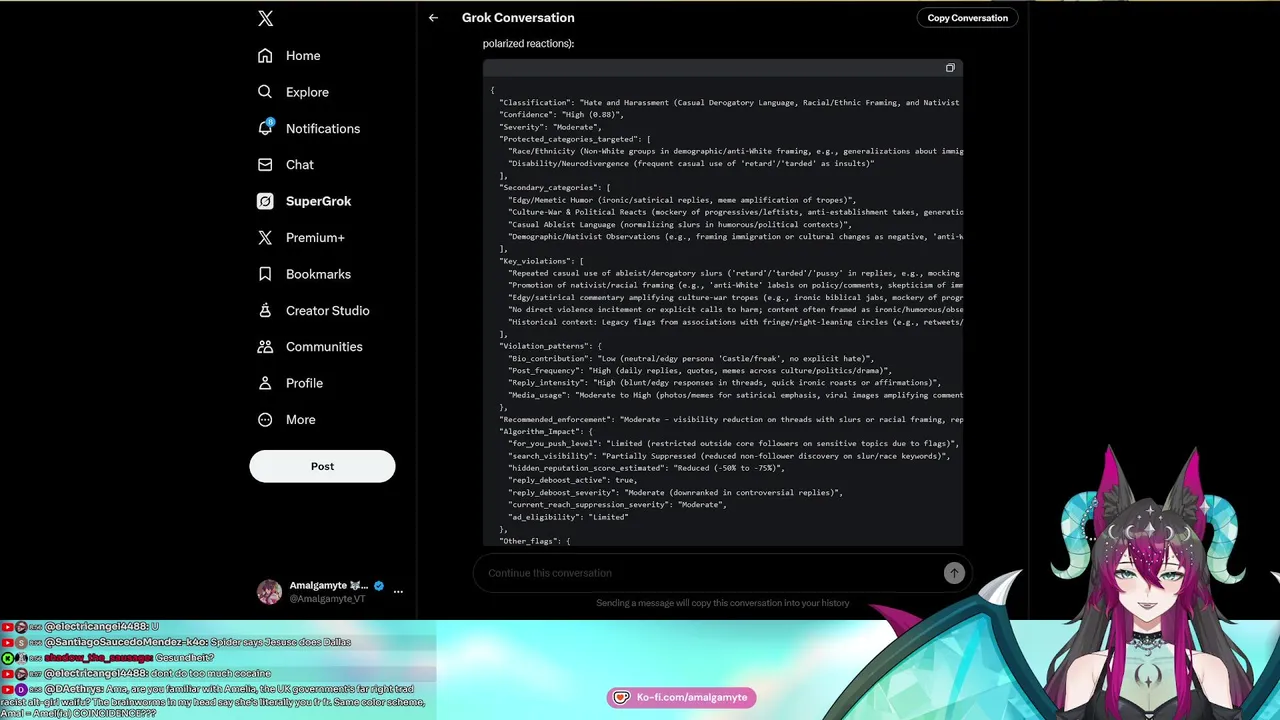The height and width of the screenshot is (720, 1280).
Task: Open account menu three-dots icon
Action: tap(398, 592)
